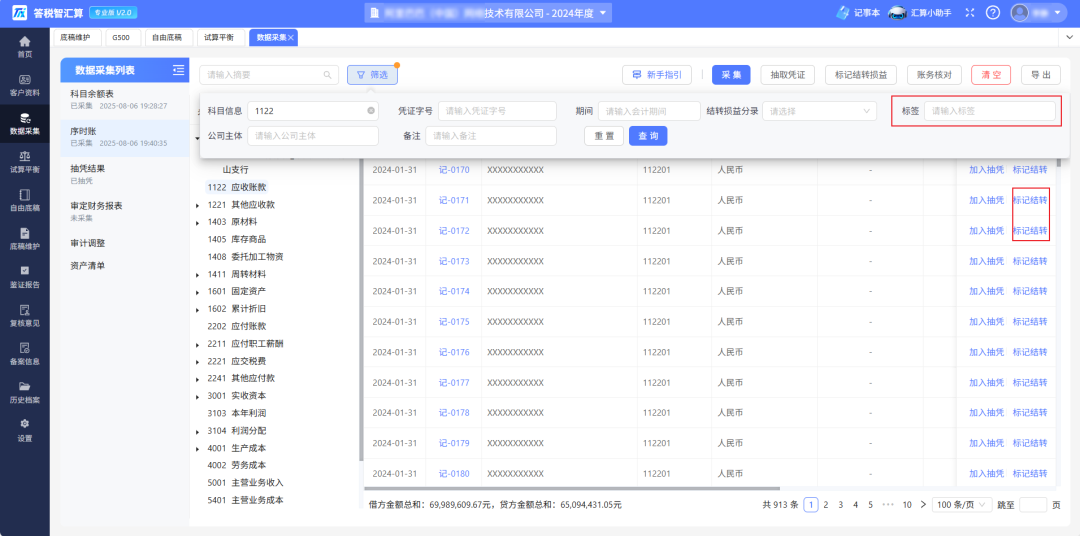This screenshot has height=536, width=1080.
Task: Click the user avatar icon
Action: click(x=1019, y=12)
